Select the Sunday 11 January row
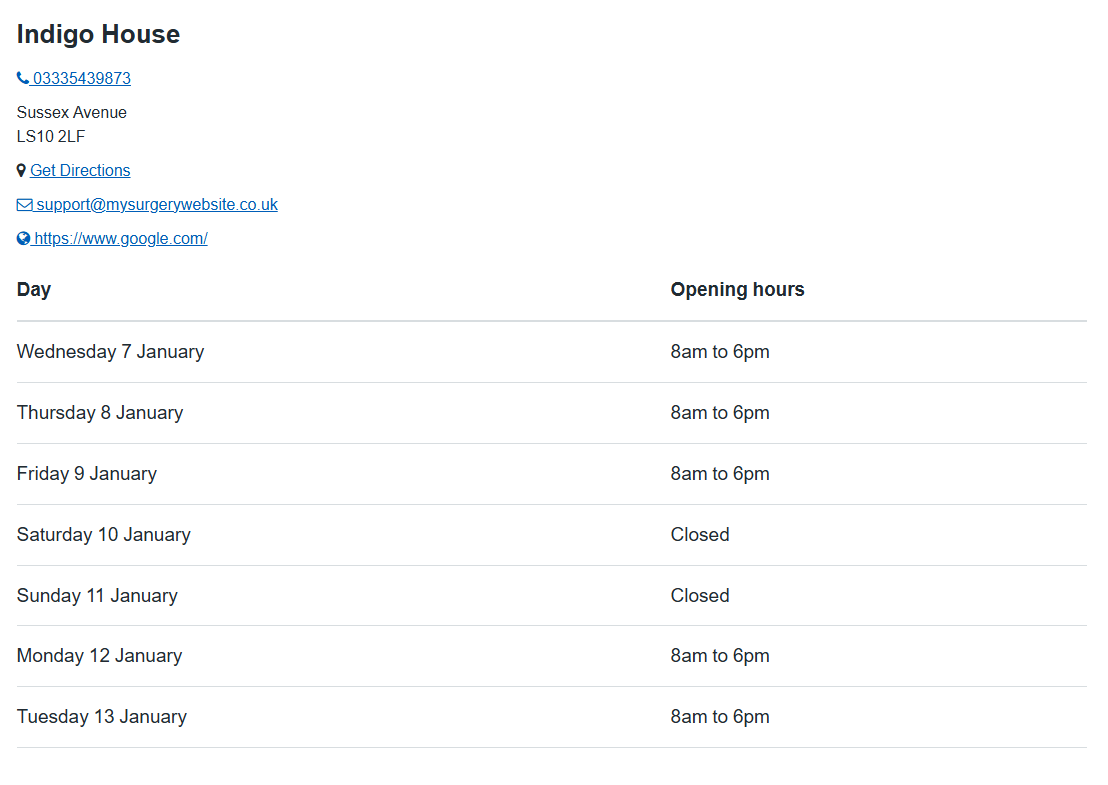This screenshot has width=1108, height=785. coord(97,596)
